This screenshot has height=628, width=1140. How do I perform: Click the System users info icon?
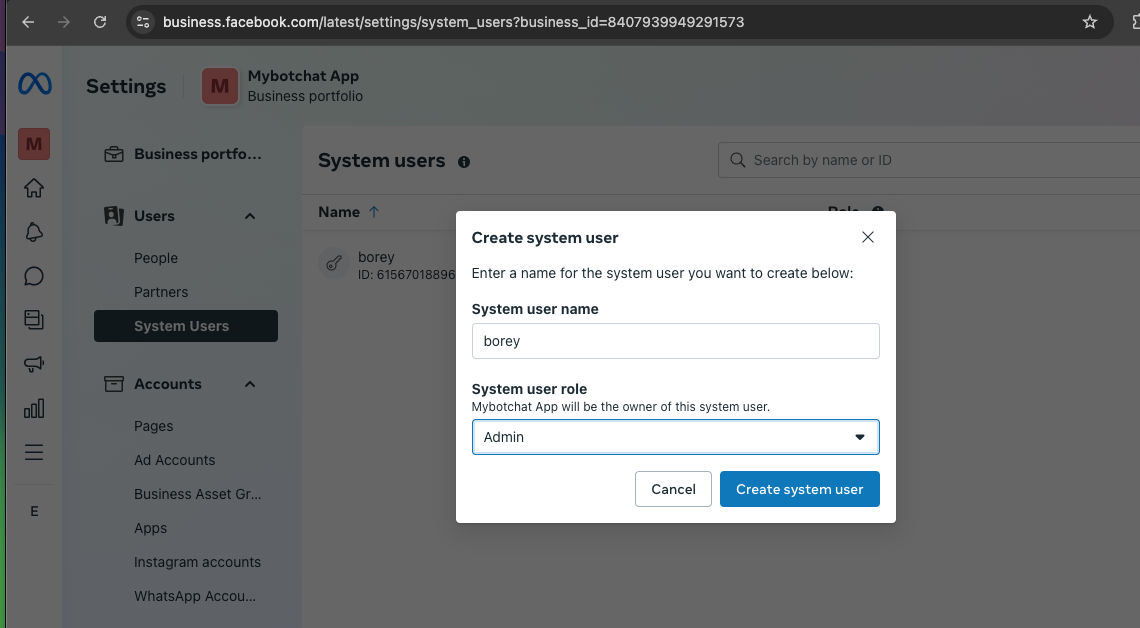point(464,162)
